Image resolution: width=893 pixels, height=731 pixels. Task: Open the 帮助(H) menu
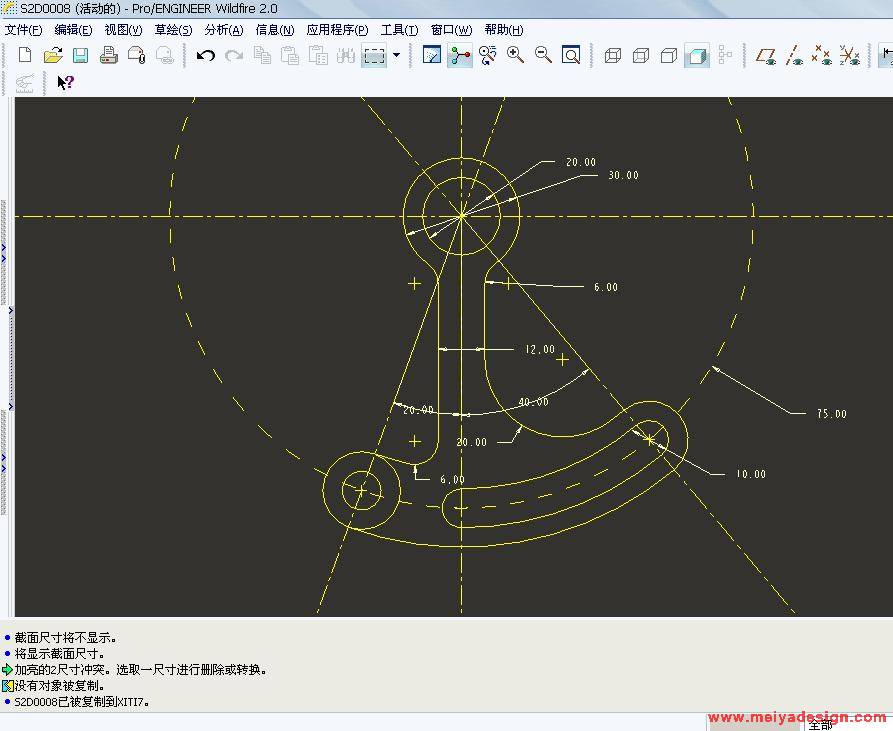(503, 30)
